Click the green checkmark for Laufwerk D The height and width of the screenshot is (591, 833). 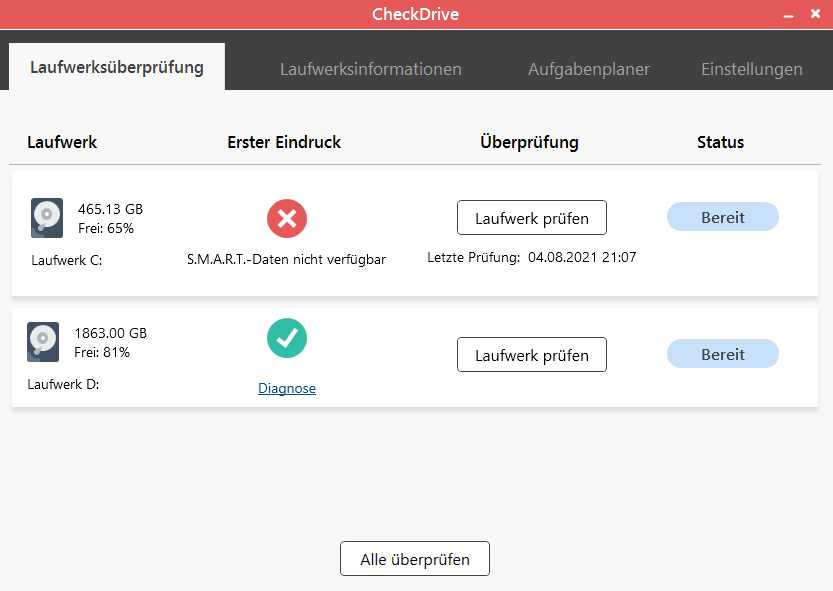(x=287, y=339)
